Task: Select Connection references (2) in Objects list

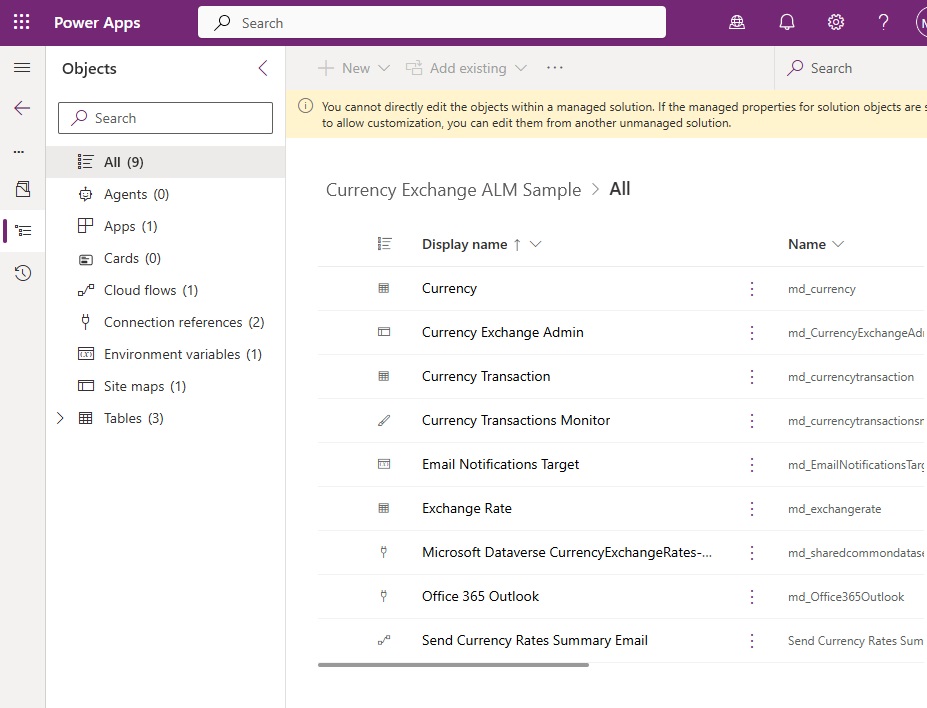Action: pyautogui.click(x=166, y=322)
